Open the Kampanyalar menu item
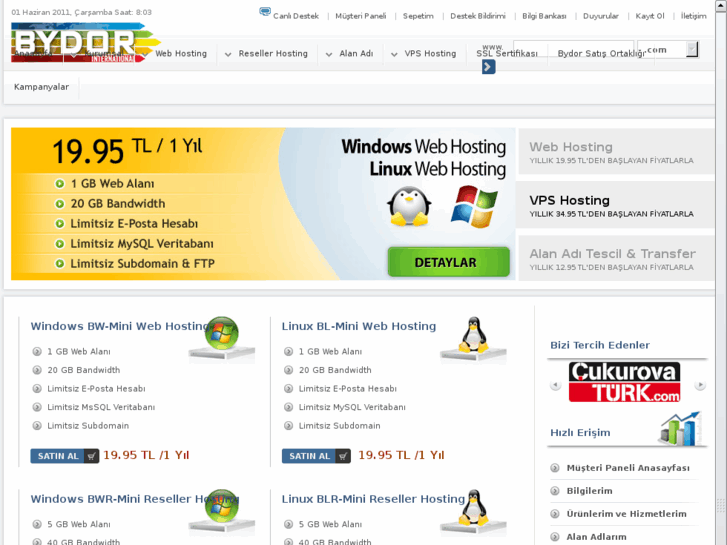727x545 pixels. point(41,87)
